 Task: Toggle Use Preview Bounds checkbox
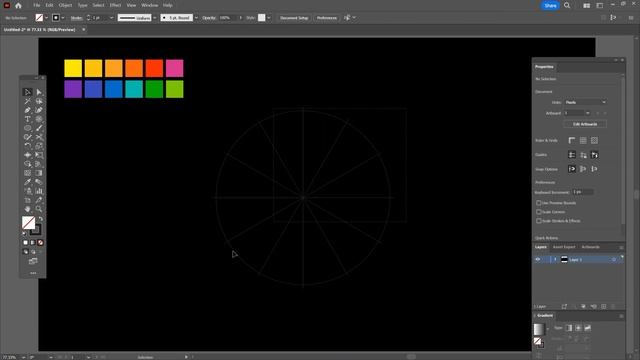(539, 203)
